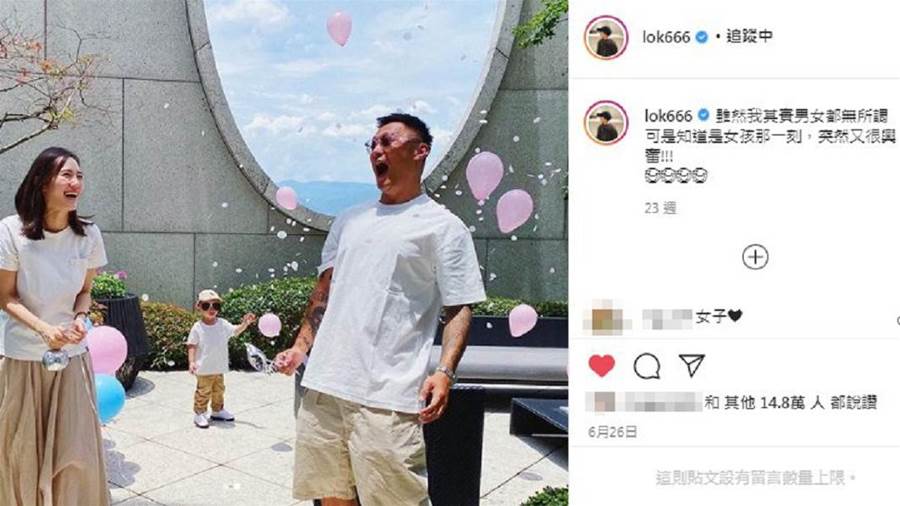Click the blurred liker avatar near likes
This screenshot has width=900, height=506.
[x=604, y=402]
